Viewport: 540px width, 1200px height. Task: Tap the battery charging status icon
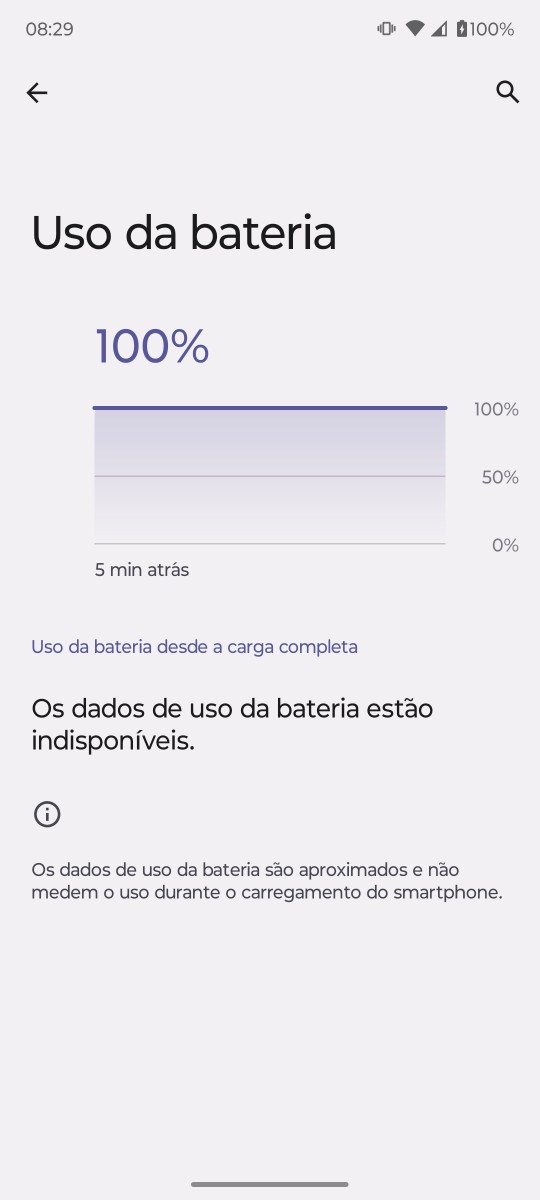pyautogui.click(x=461, y=29)
